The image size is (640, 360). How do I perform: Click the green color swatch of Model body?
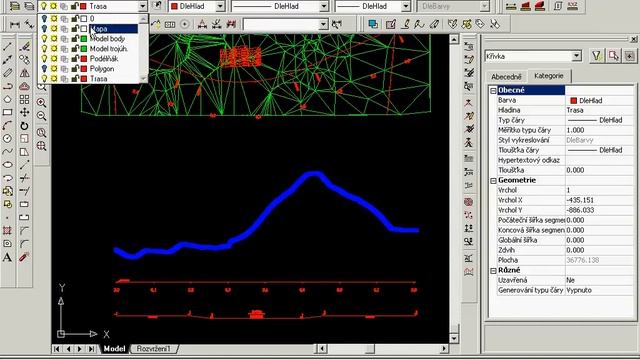(x=84, y=39)
